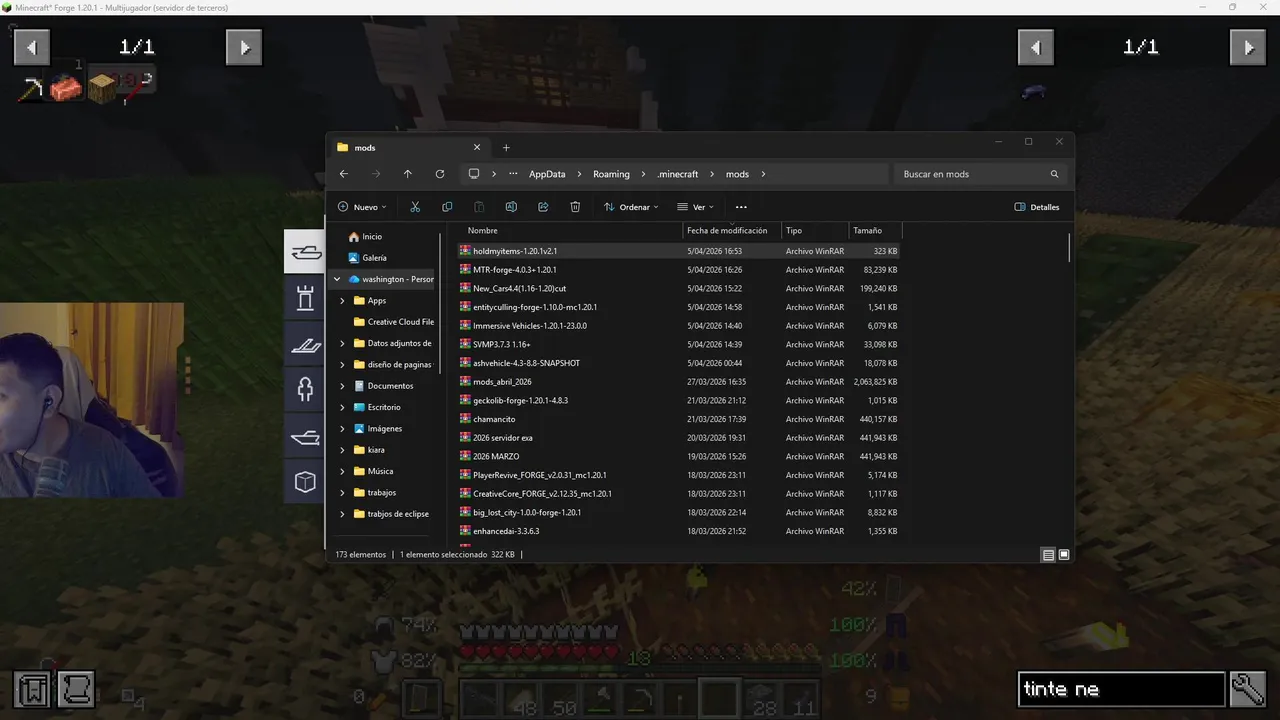Click the scroll icon at Minecraft bottom-left

click(76, 690)
